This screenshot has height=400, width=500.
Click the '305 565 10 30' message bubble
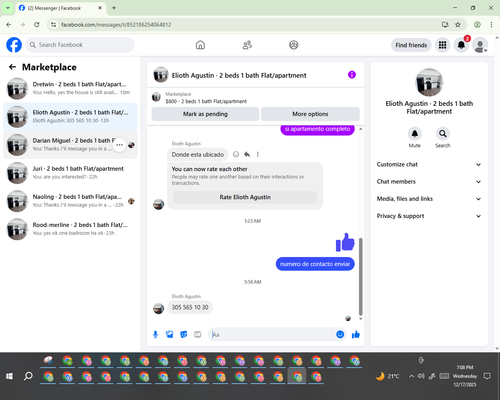click(x=190, y=307)
